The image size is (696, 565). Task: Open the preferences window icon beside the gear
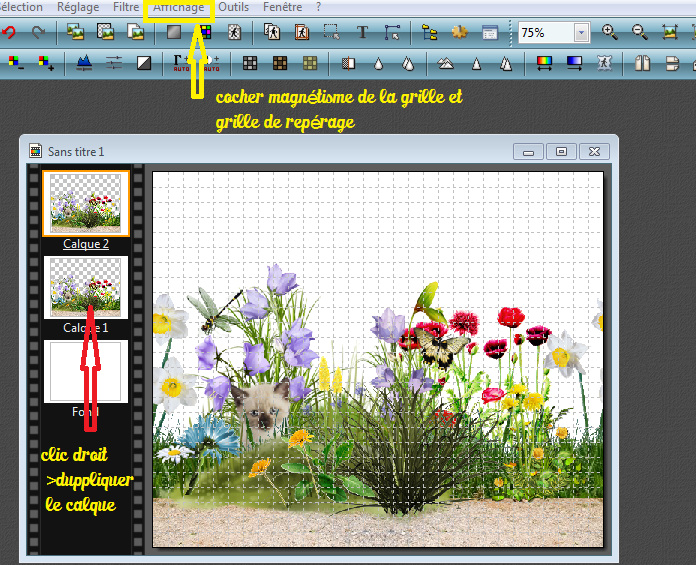point(490,32)
